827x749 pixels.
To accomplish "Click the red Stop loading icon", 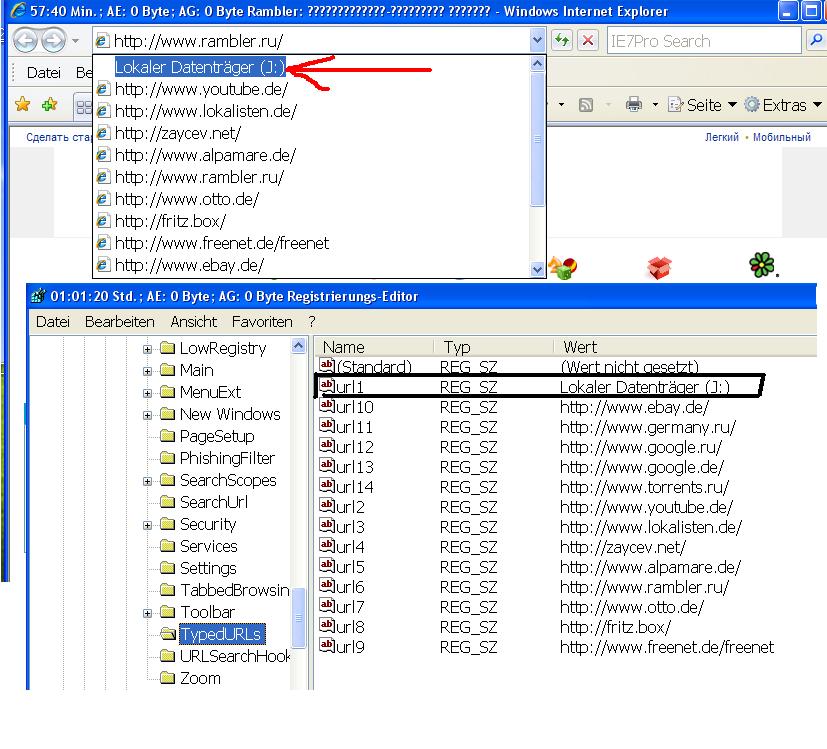I will click(588, 41).
